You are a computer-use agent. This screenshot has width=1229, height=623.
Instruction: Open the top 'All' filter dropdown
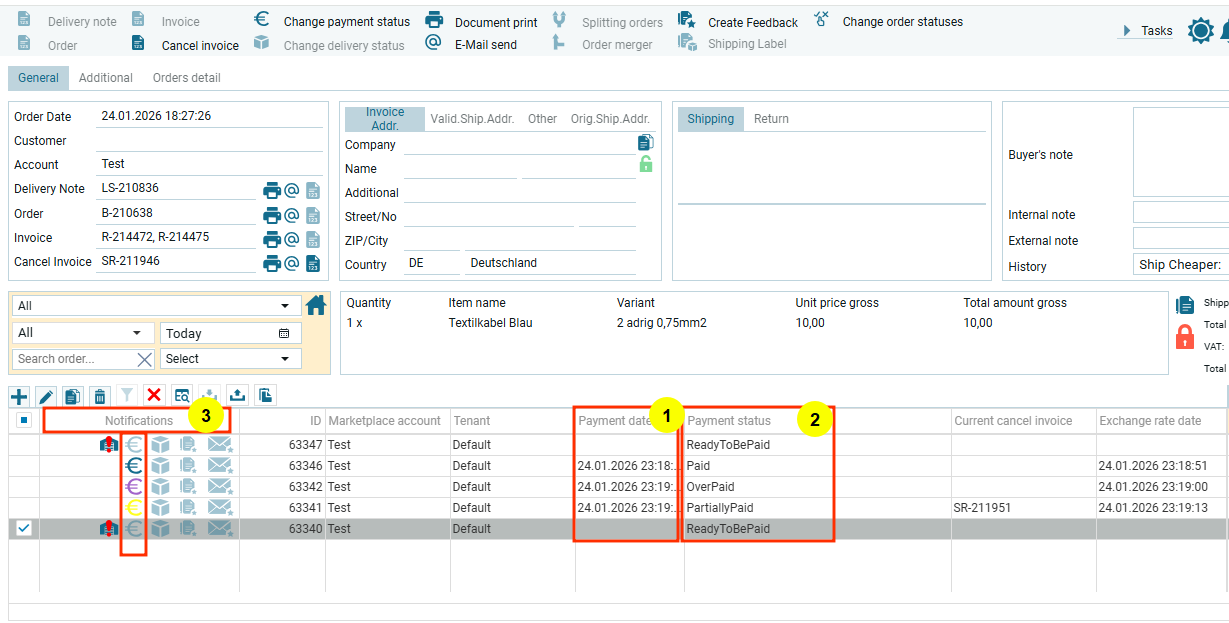pos(156,306)
